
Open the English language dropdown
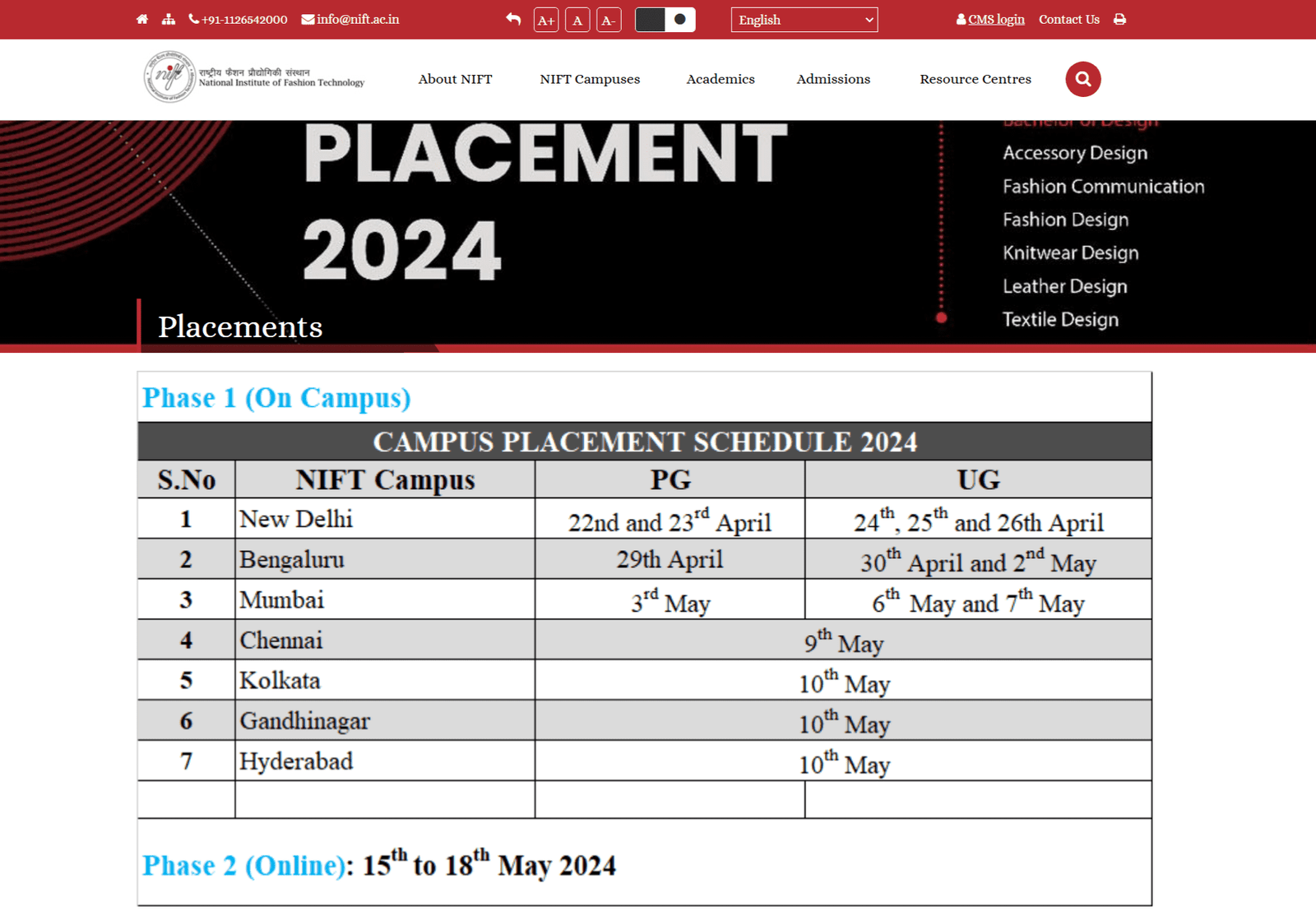pos(804,19)
